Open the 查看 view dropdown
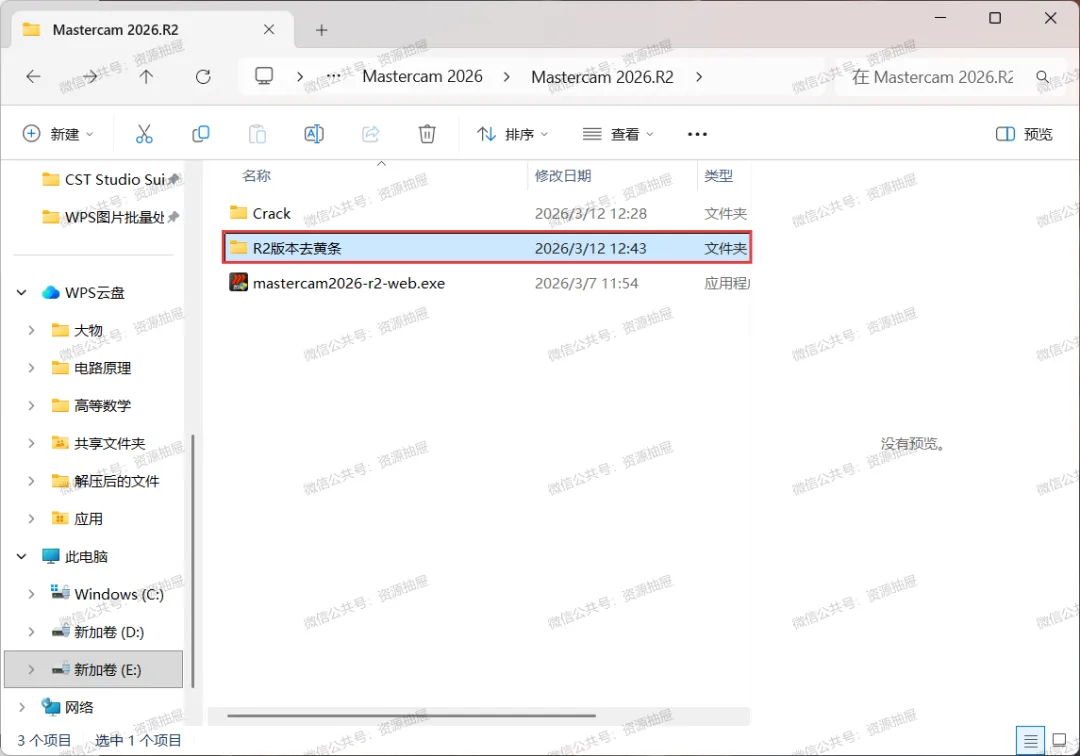The image size is (1080, 756). pyautogui.click(x=618, y=134)
